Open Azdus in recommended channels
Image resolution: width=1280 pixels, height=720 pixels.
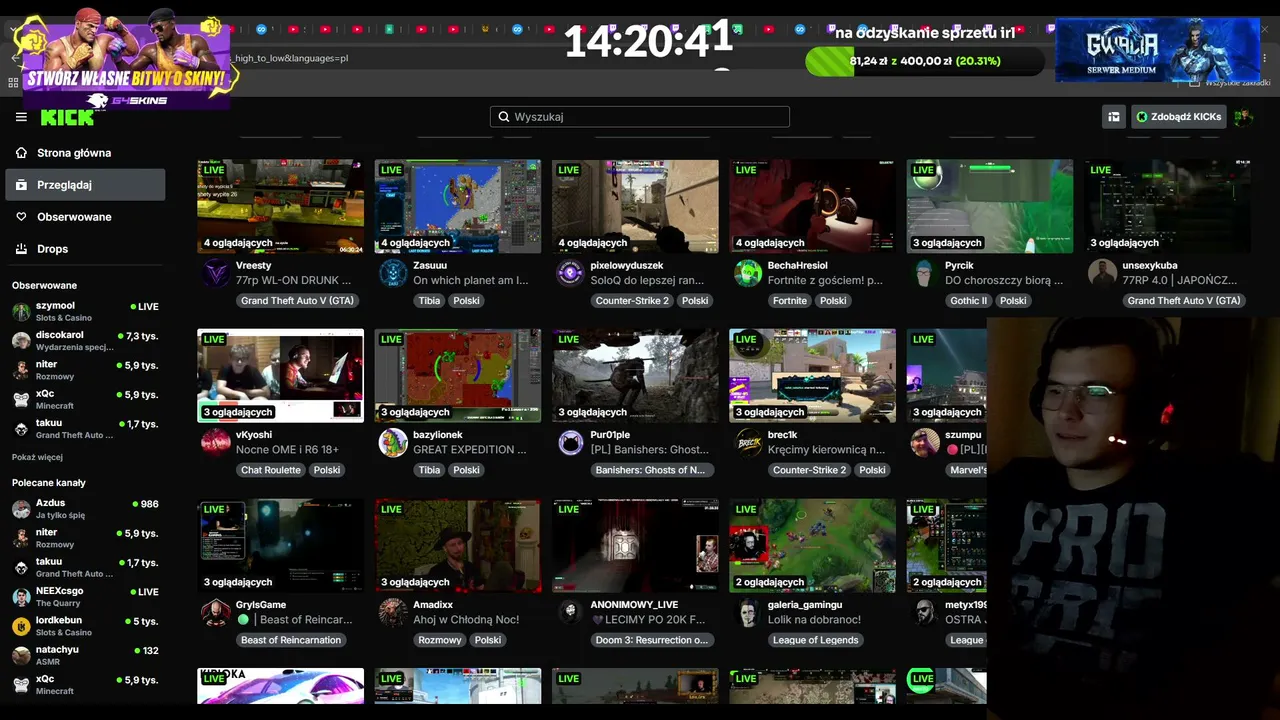(85, 509)
